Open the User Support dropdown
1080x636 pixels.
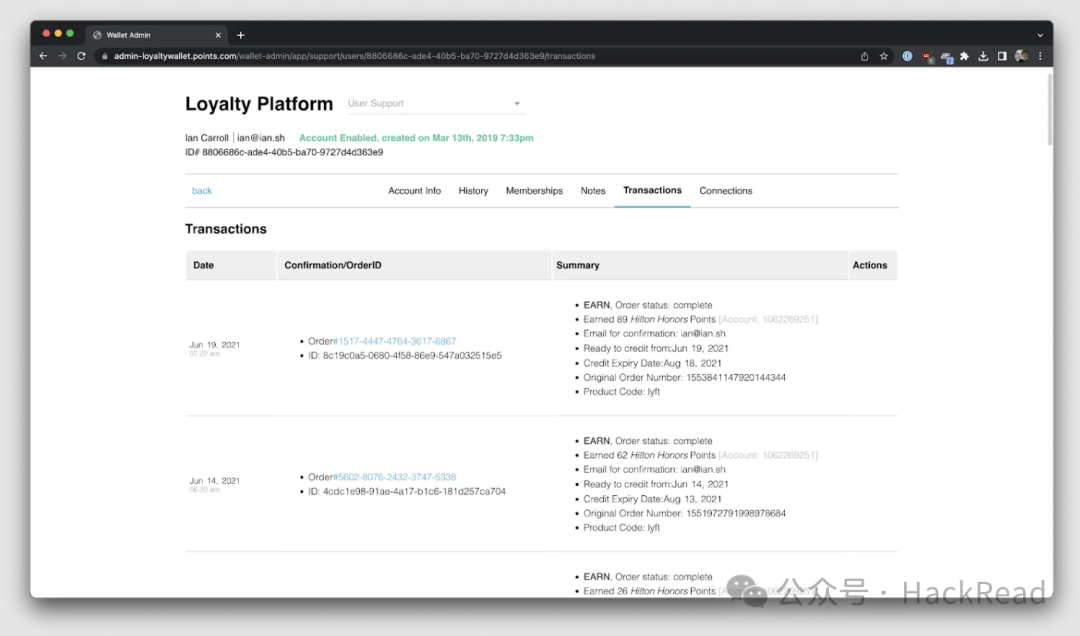pos(435,103)
